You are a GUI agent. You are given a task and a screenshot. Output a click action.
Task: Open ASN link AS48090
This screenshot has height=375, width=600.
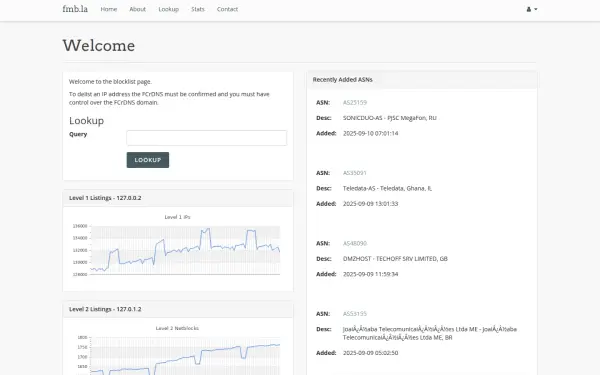[355, 243]
